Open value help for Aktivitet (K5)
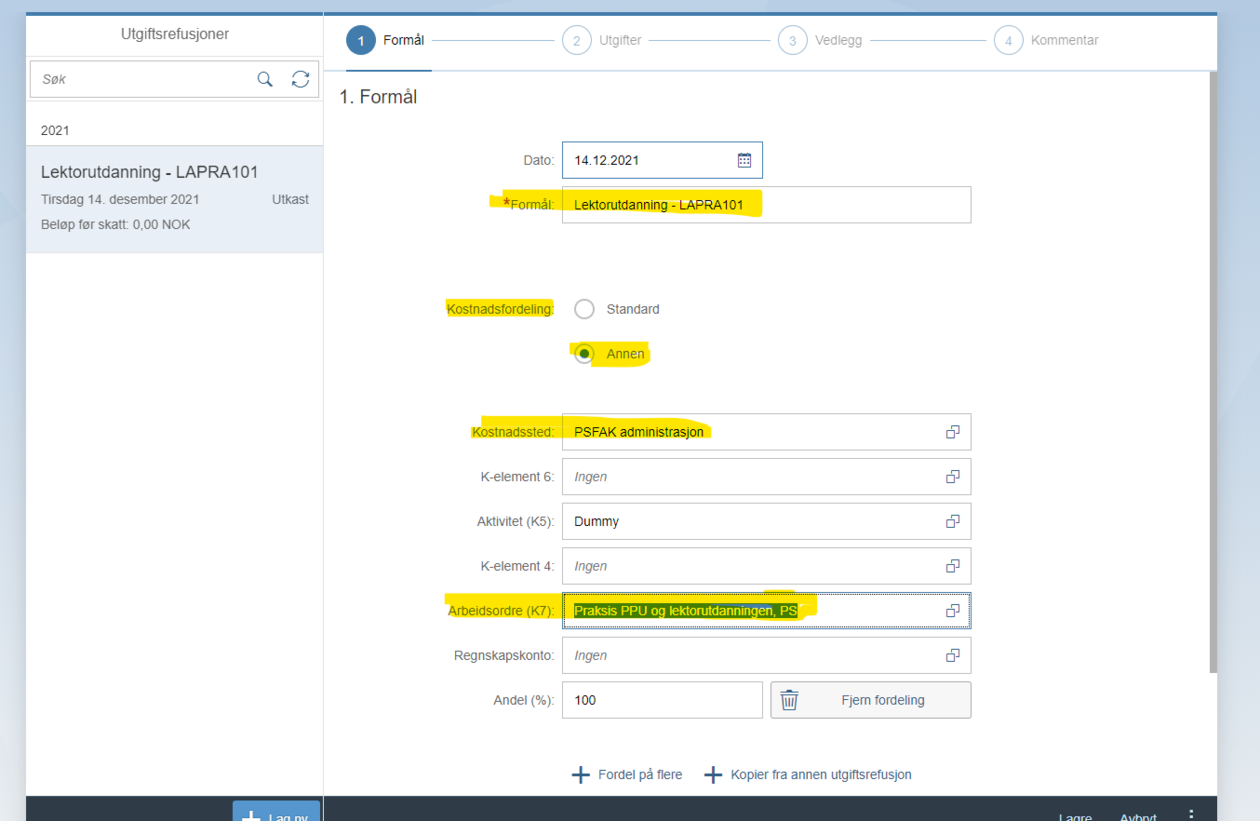1260x821 pixels. [952, 521]
